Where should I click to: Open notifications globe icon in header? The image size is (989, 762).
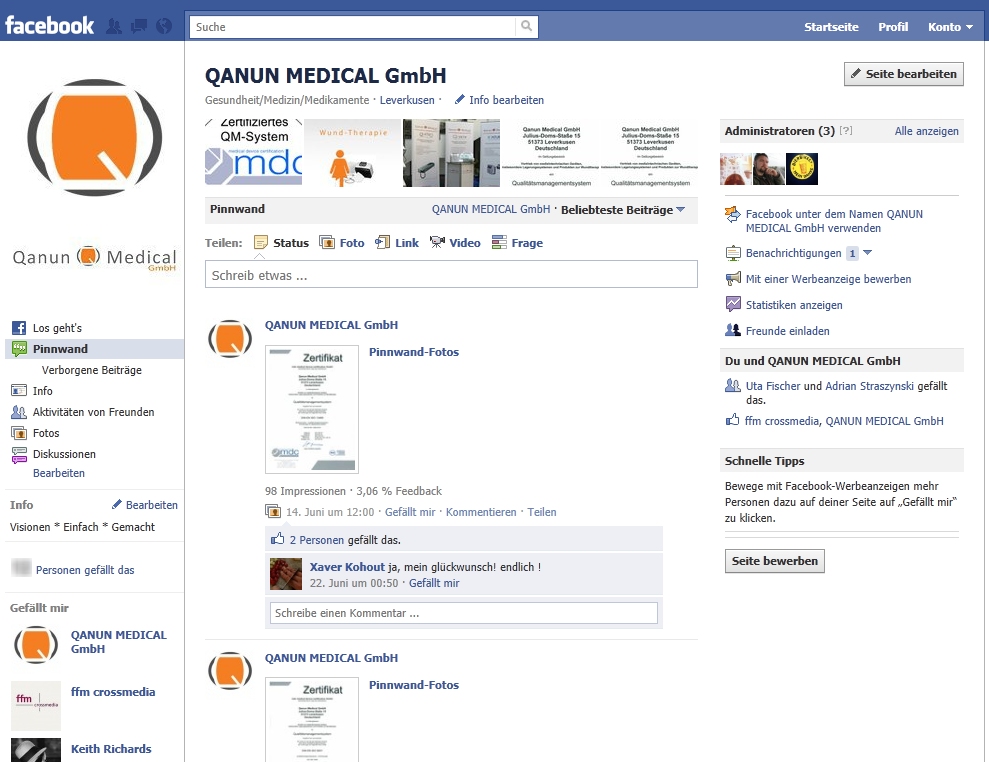pyautogui.click(x=164, y=26)
